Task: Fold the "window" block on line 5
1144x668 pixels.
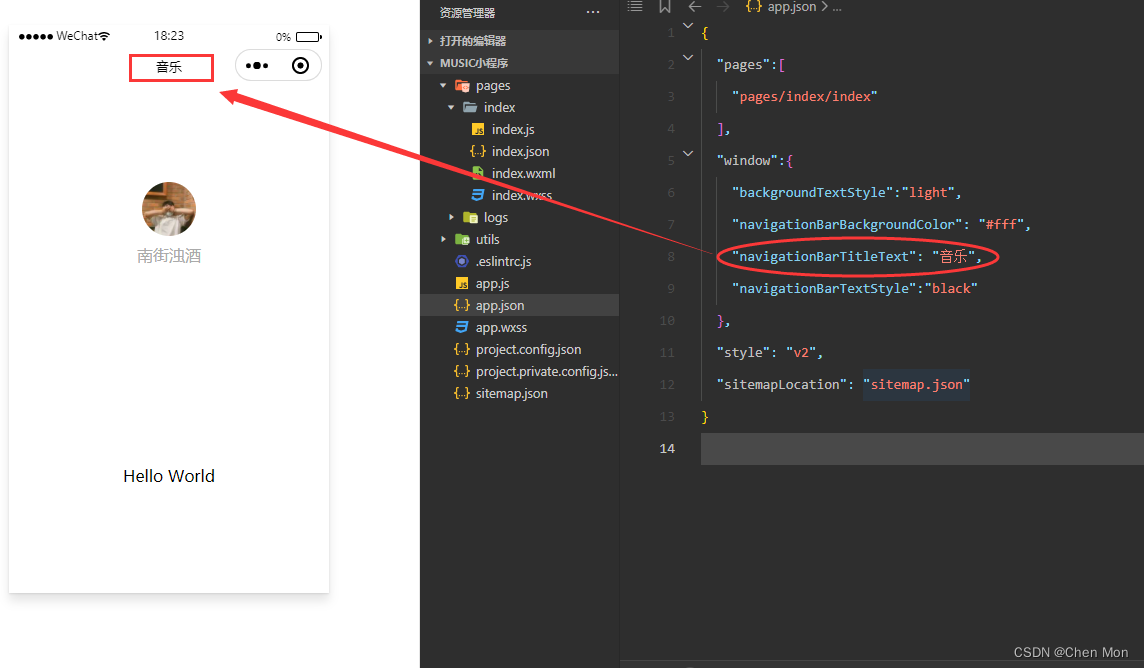Action: click(x=688, y=154)
